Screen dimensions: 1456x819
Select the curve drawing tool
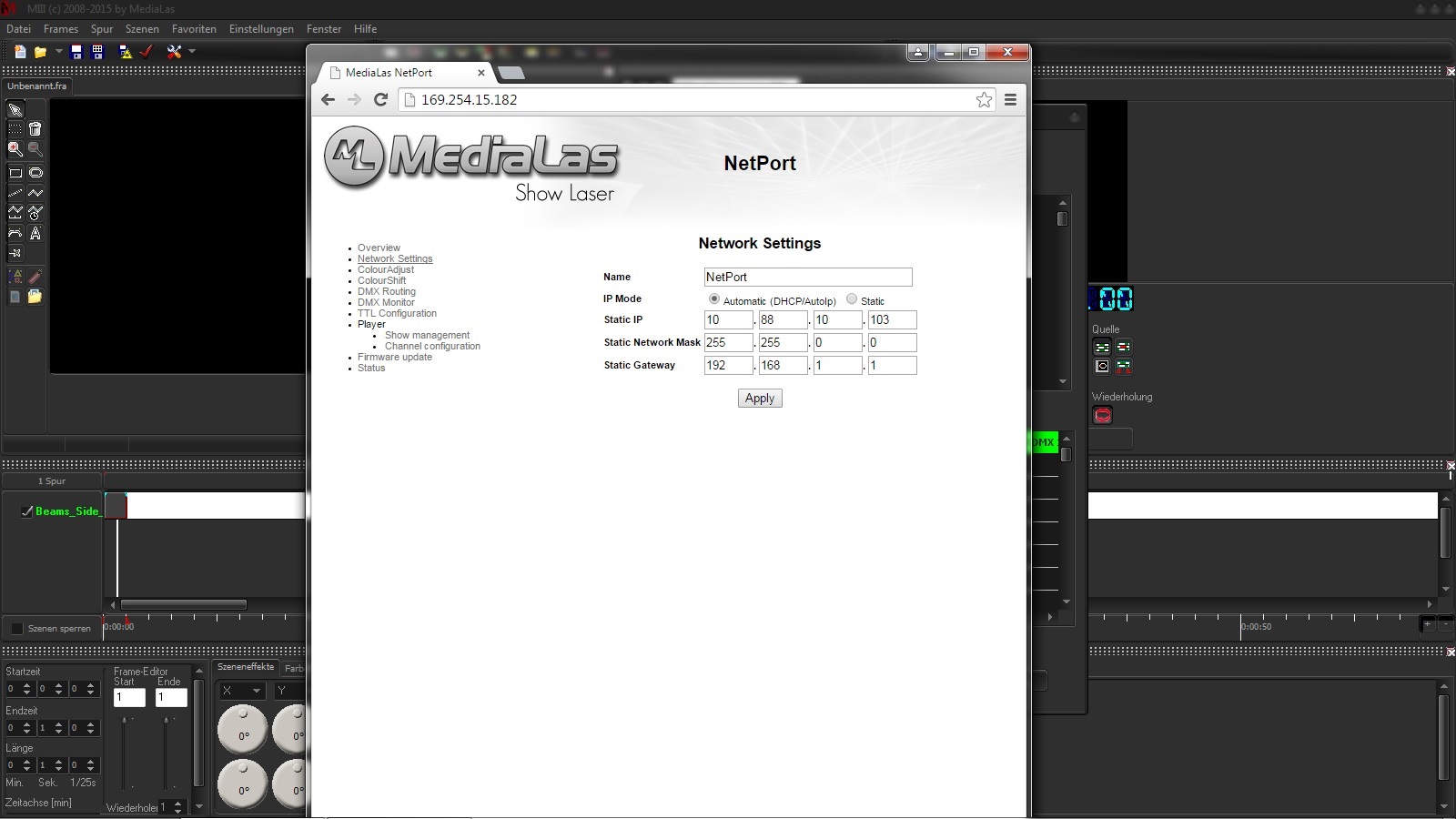(x=15, y=233)
